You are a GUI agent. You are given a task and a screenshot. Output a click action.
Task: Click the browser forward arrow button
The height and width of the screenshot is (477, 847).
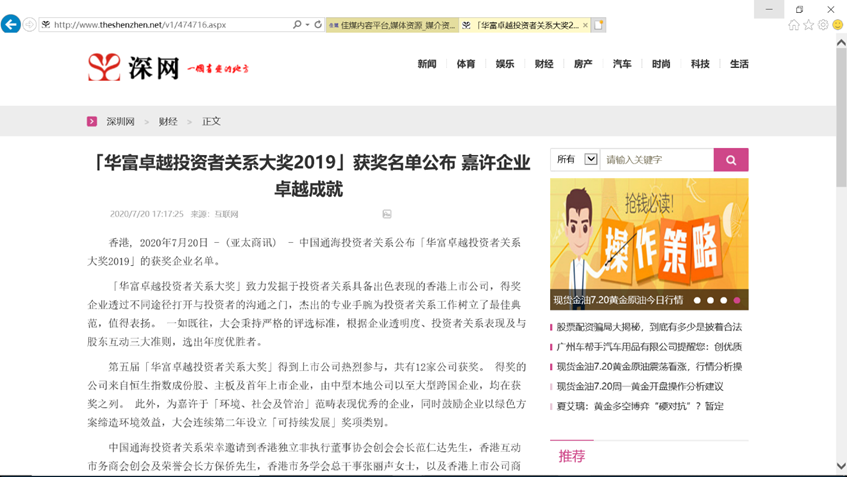pos(29,24)
